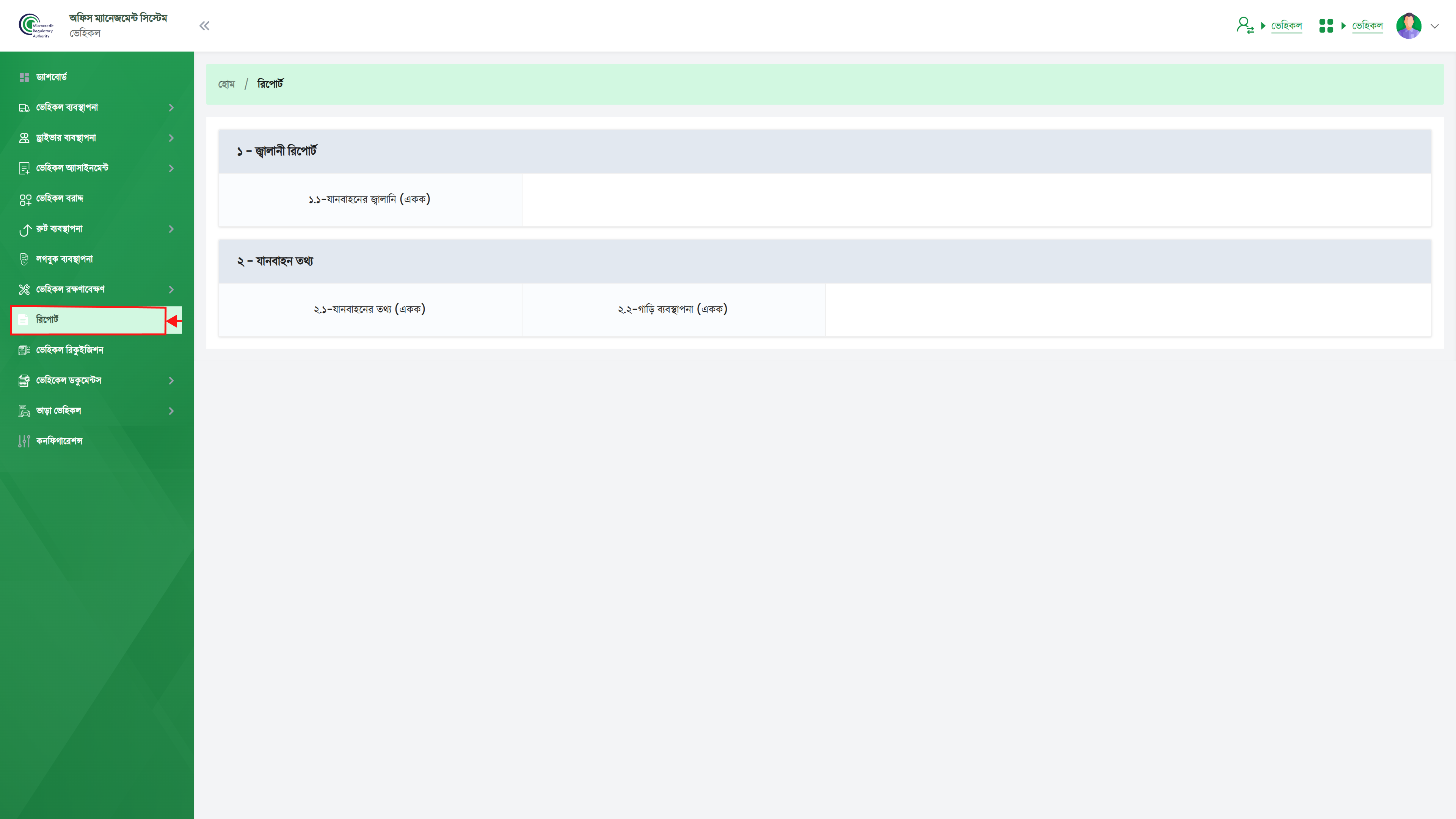Click the Microcredit Regulatory Authority logo
Image resolution: width=1456 pixels, height=819 pixels.
pyautogui.click(x=36, y=25)
